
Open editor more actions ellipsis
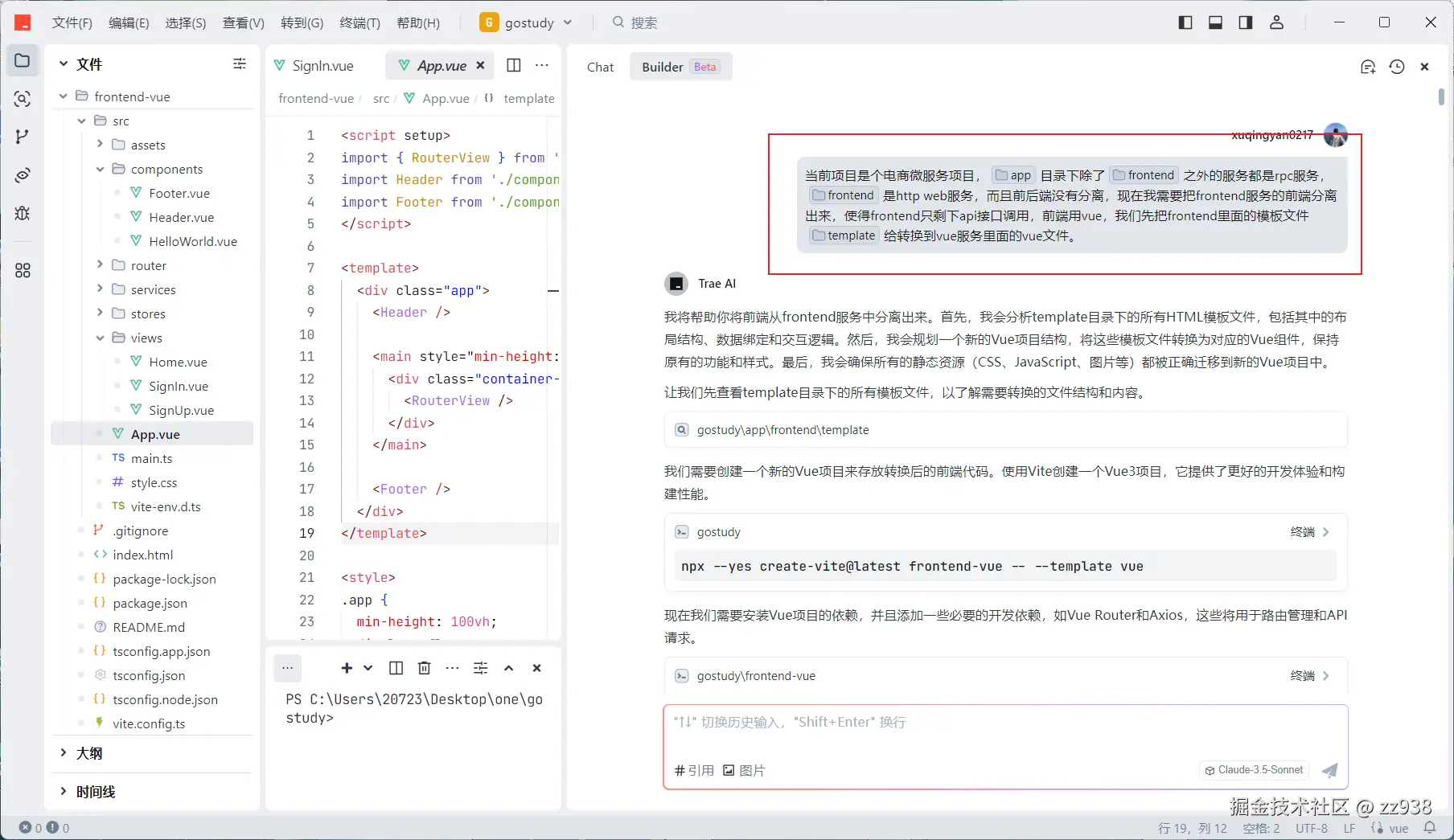[542, 65]
